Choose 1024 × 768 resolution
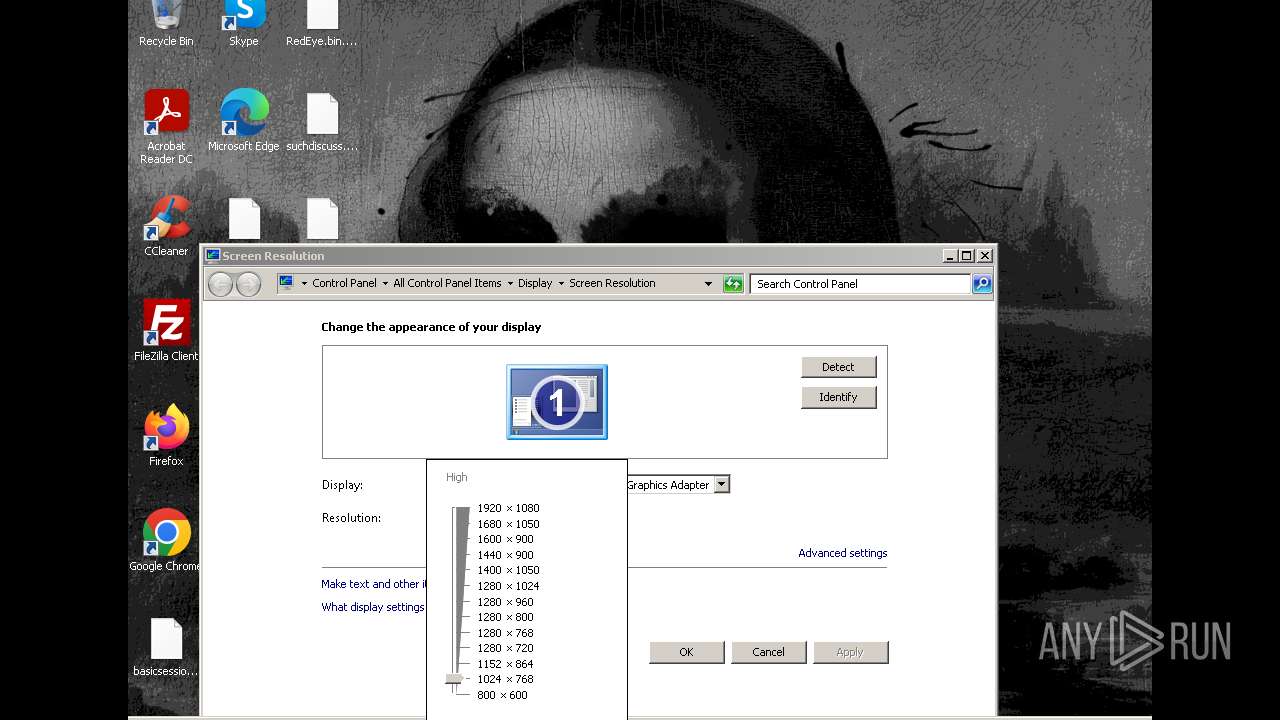Viewport: 1280px width, 720px height. pyautogui.click(x=505, y=679)
